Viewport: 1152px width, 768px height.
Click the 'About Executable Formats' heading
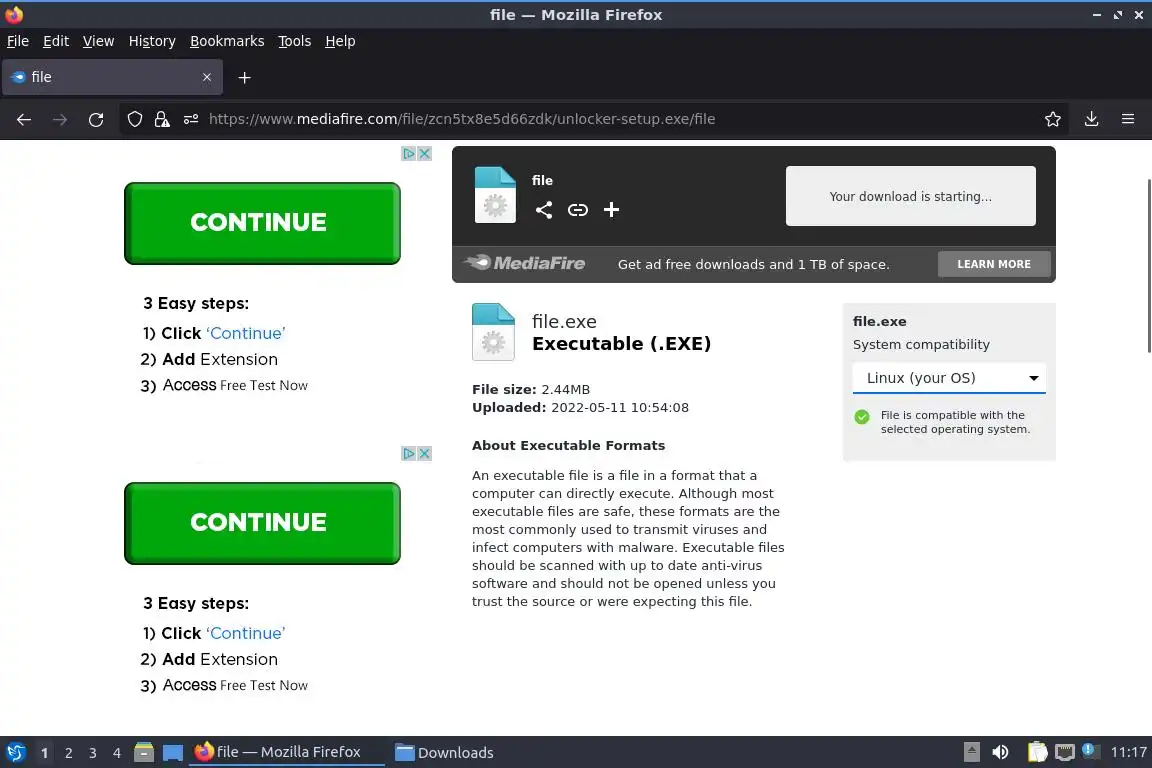coord(568,445)
